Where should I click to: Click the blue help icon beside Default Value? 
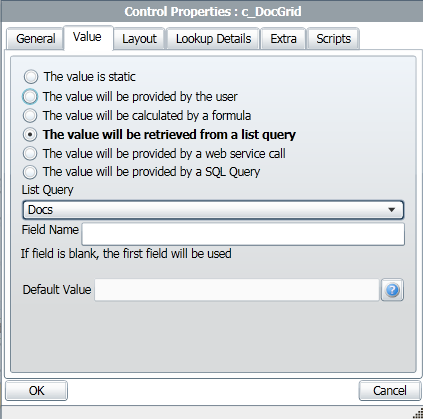392,290
